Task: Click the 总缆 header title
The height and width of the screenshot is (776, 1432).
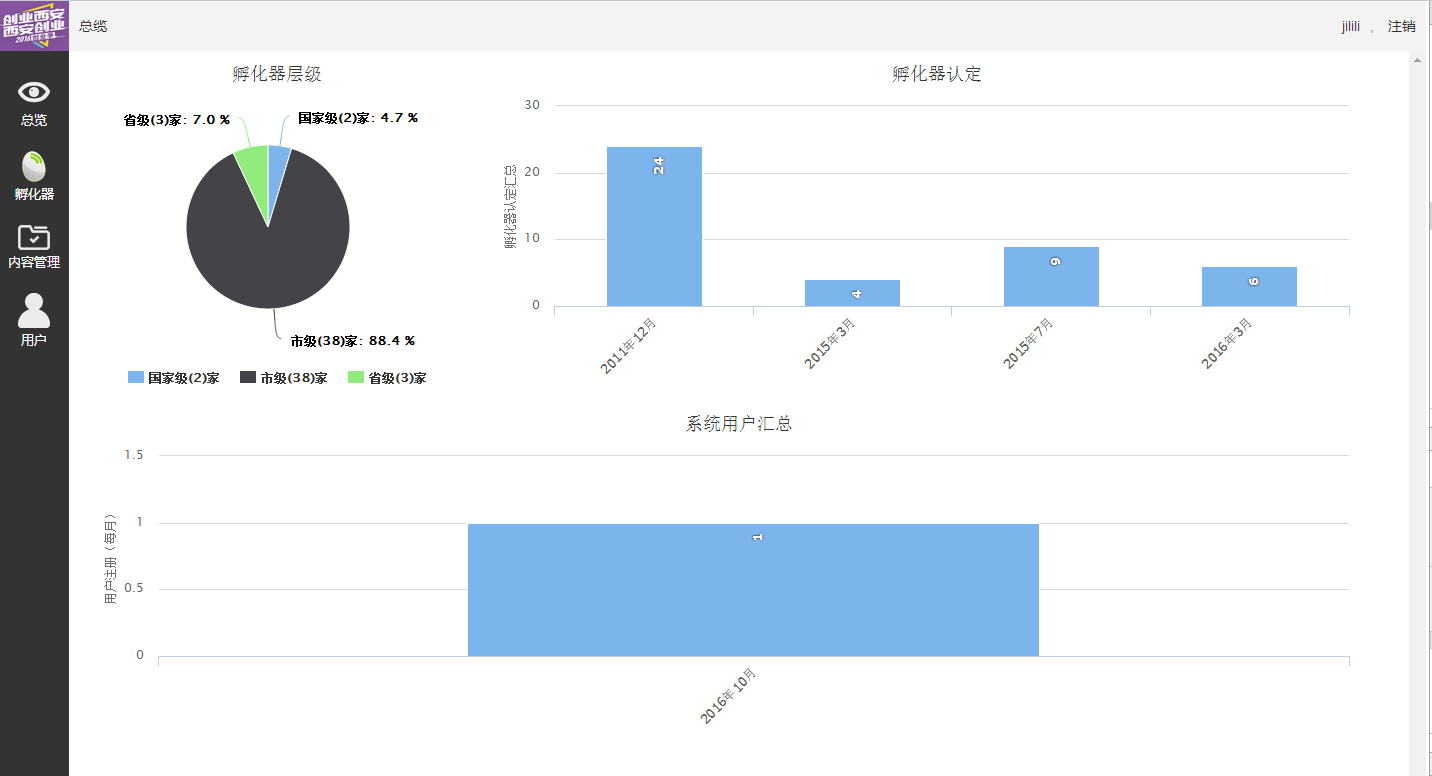Action: click(x=93, y=26)
